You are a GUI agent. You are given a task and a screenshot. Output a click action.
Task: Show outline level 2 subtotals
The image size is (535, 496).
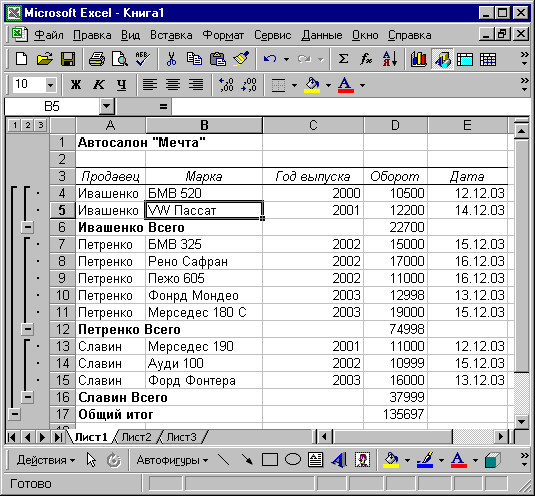point(28,125)
